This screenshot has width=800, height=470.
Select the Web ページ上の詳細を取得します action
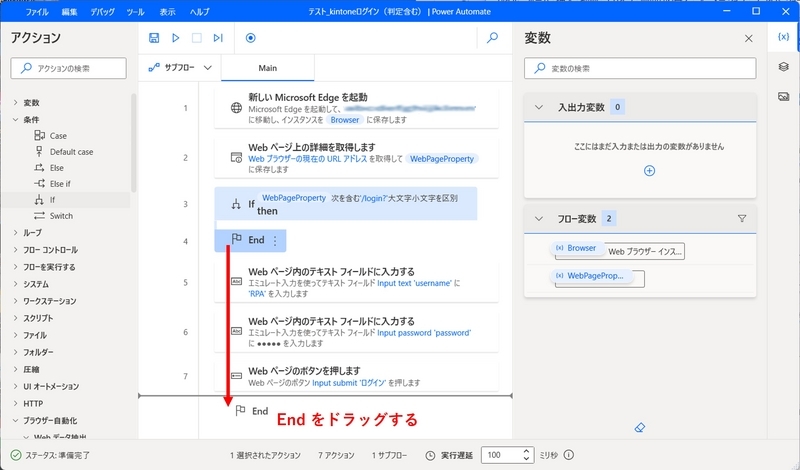pos(356,158)
